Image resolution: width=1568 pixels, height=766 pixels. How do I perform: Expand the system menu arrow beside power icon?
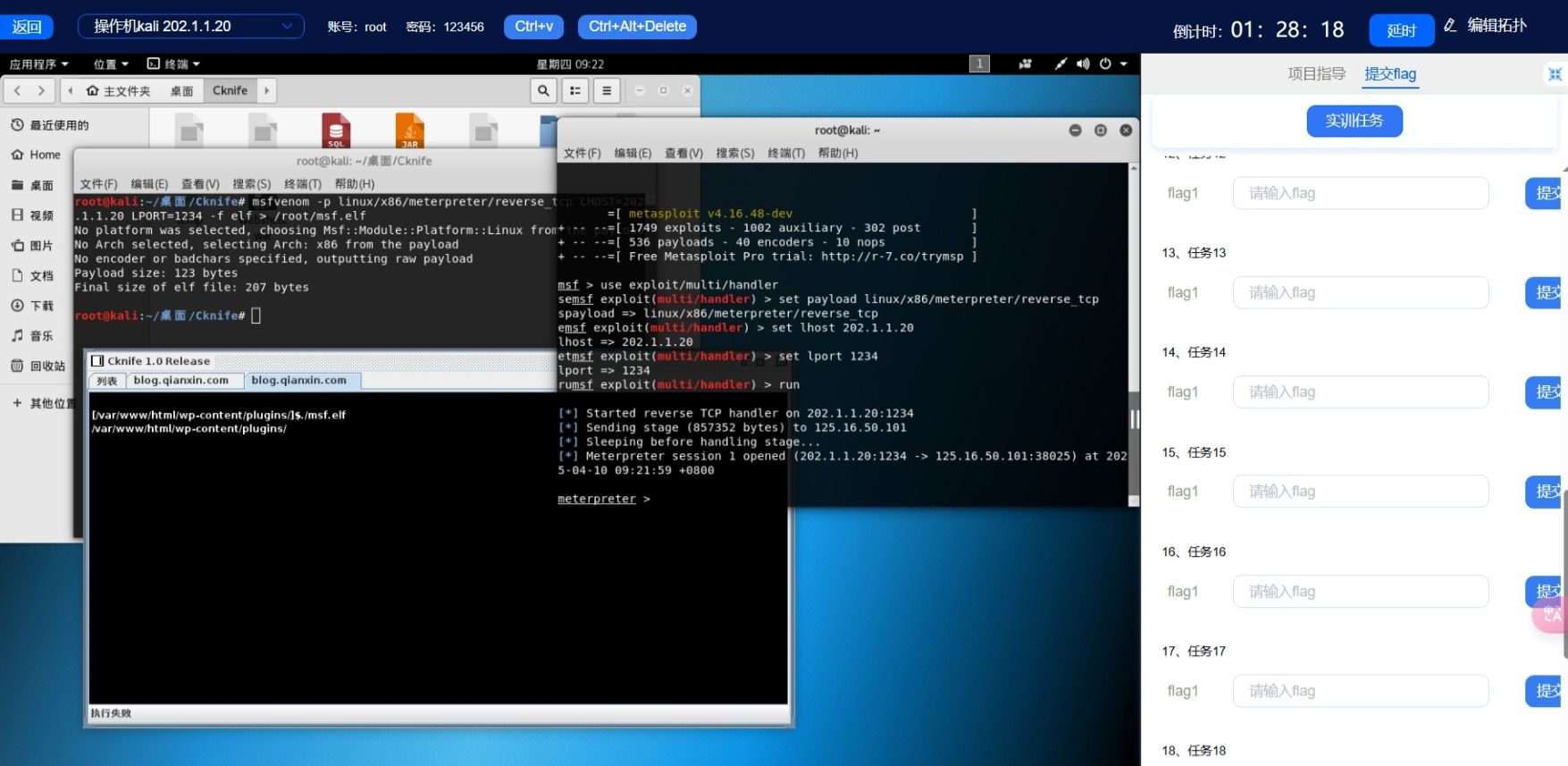[1124, 63]
